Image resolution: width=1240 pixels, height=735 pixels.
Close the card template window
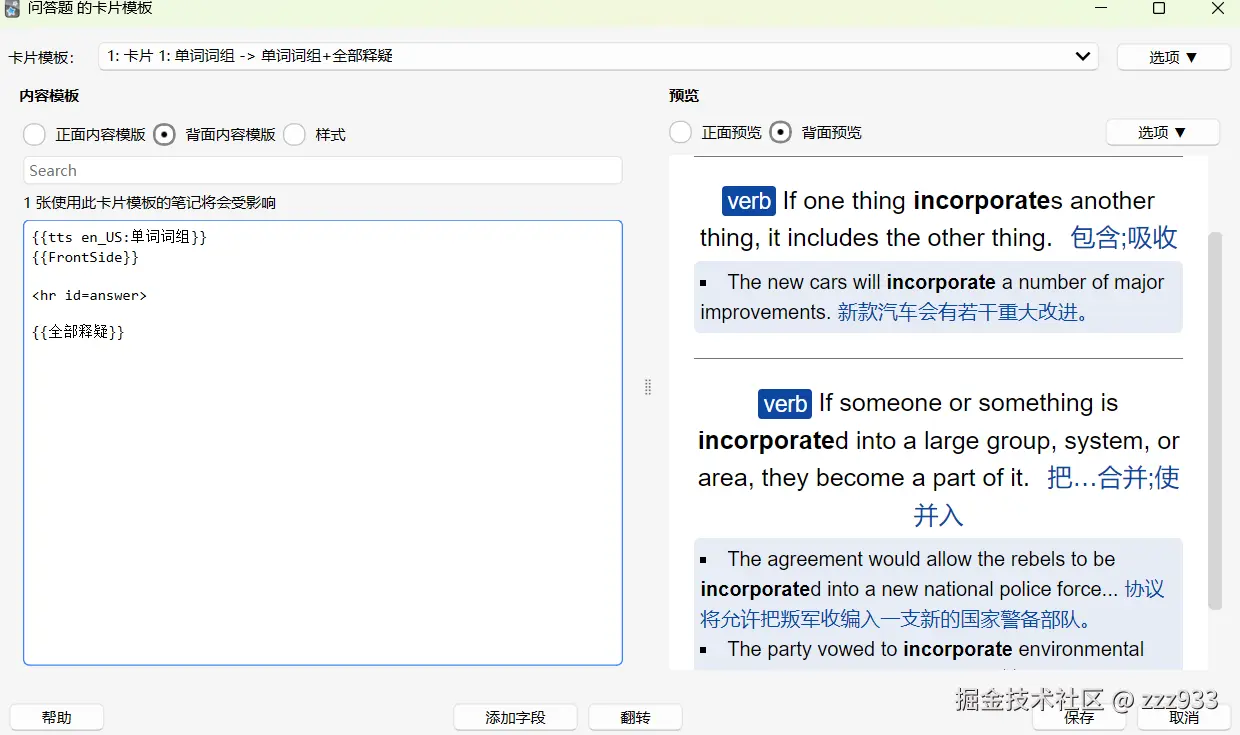point(1217,9)
